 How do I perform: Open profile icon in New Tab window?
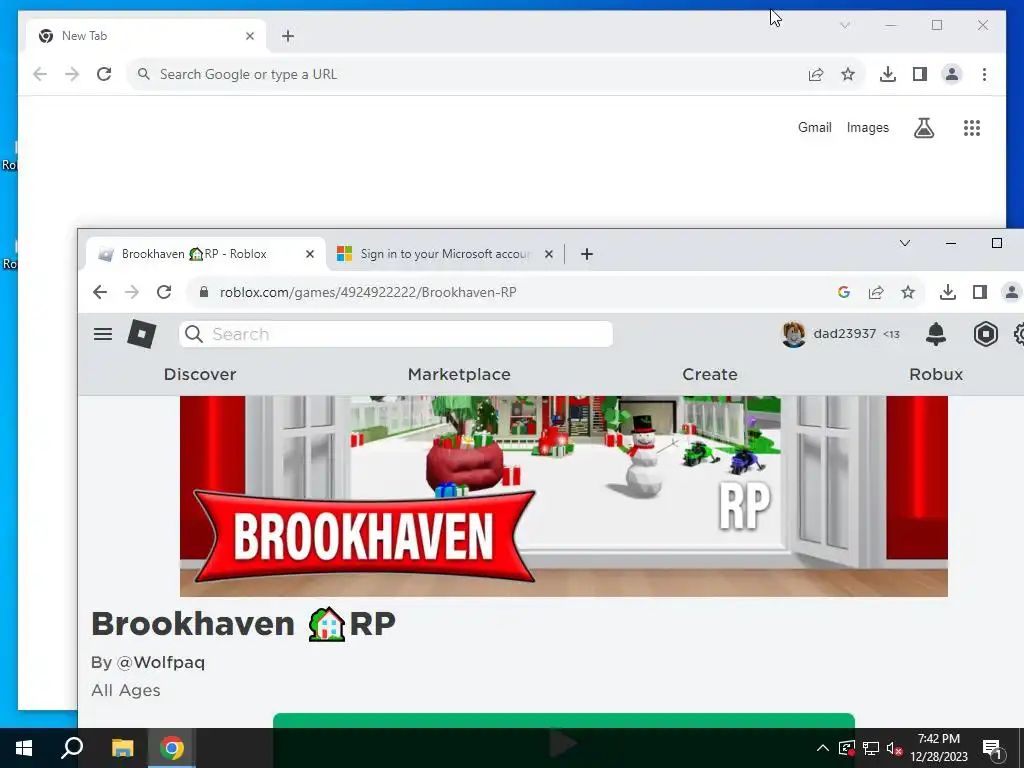click(x=952, y=74)
